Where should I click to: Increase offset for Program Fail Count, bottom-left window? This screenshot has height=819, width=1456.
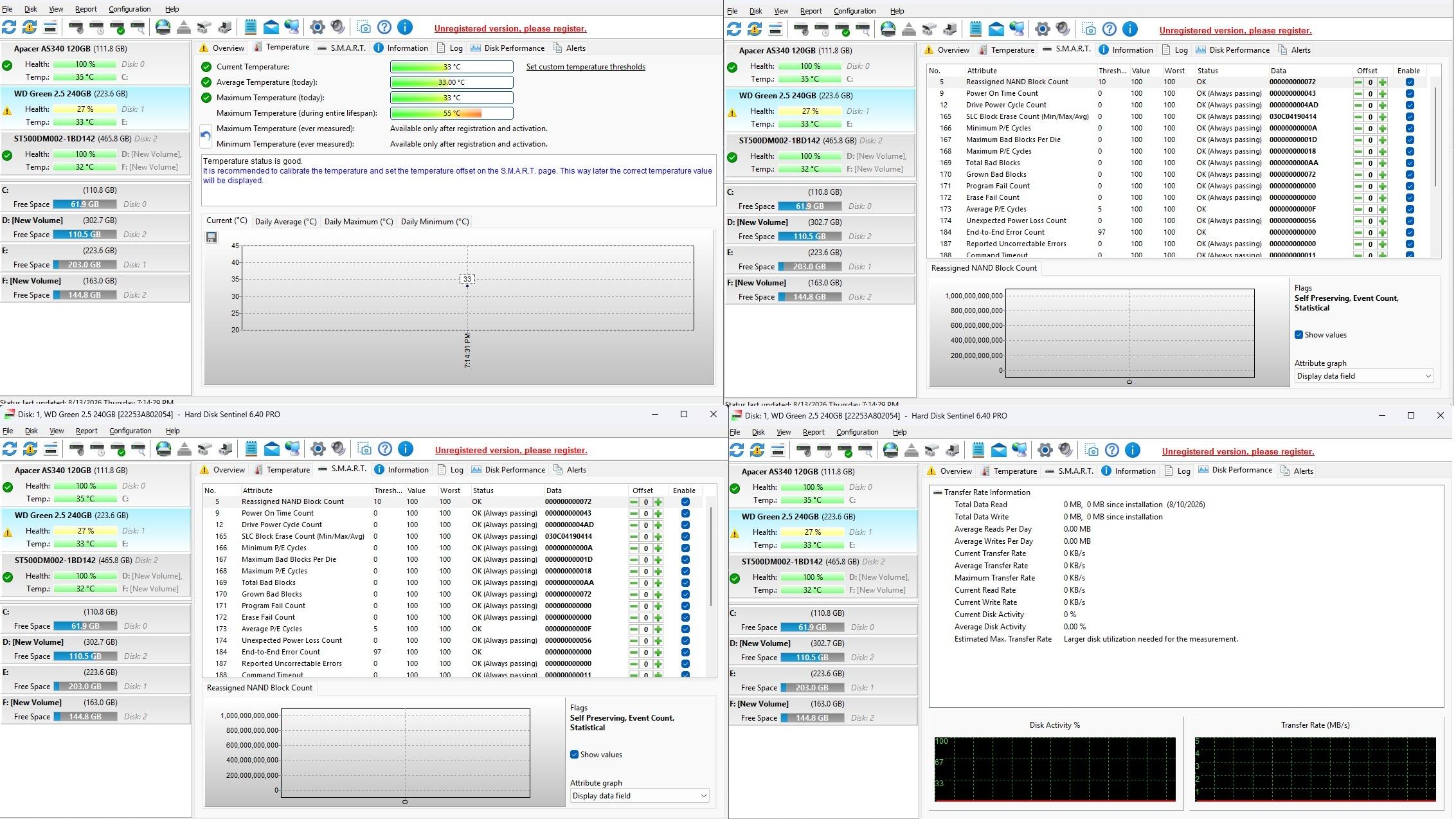(x=658, y=606)
